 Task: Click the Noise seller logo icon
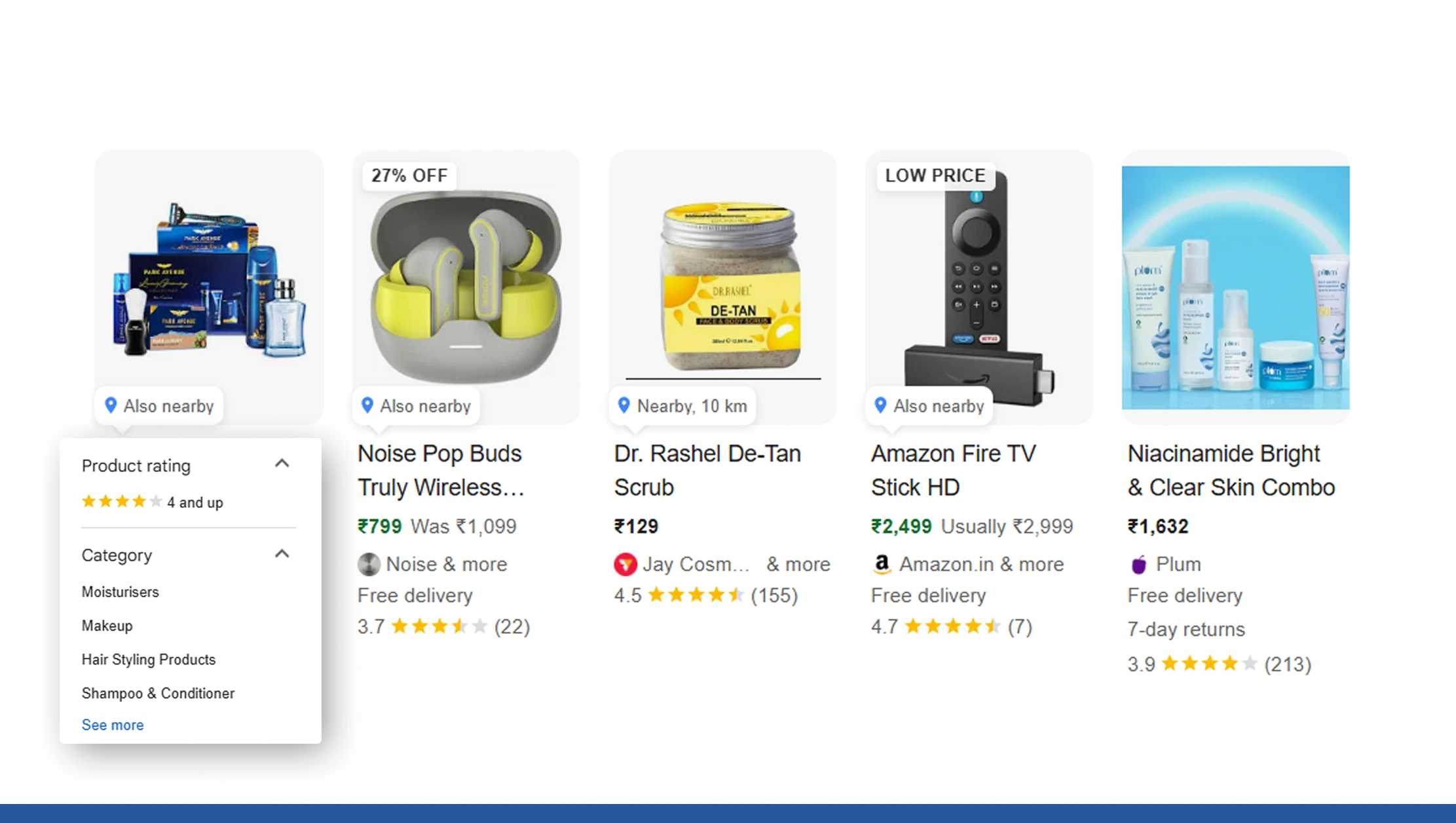click(369, 564)
